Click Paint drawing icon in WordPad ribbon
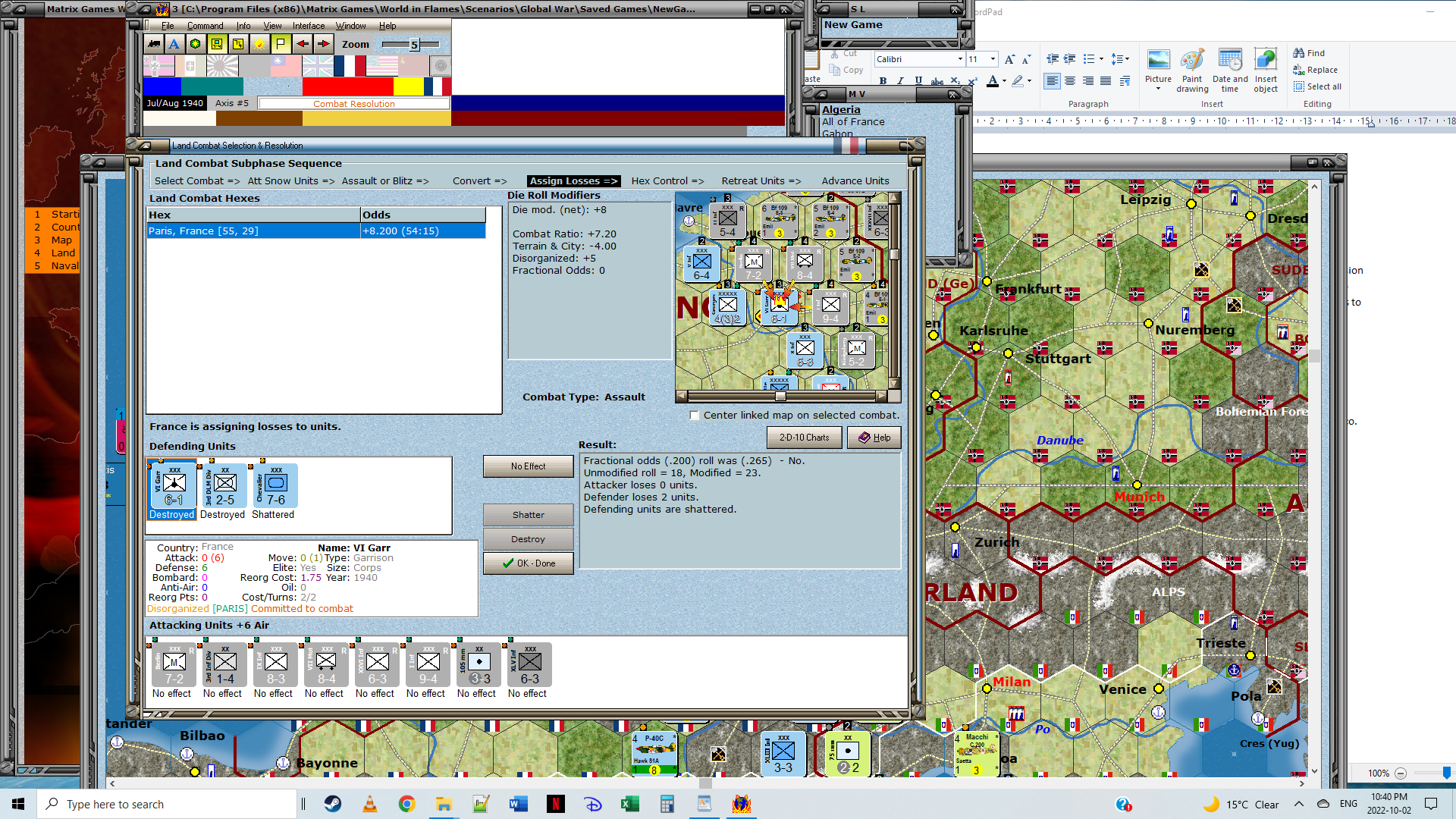The height and width of the screenshot is (819, 1456). point(1192,71)
